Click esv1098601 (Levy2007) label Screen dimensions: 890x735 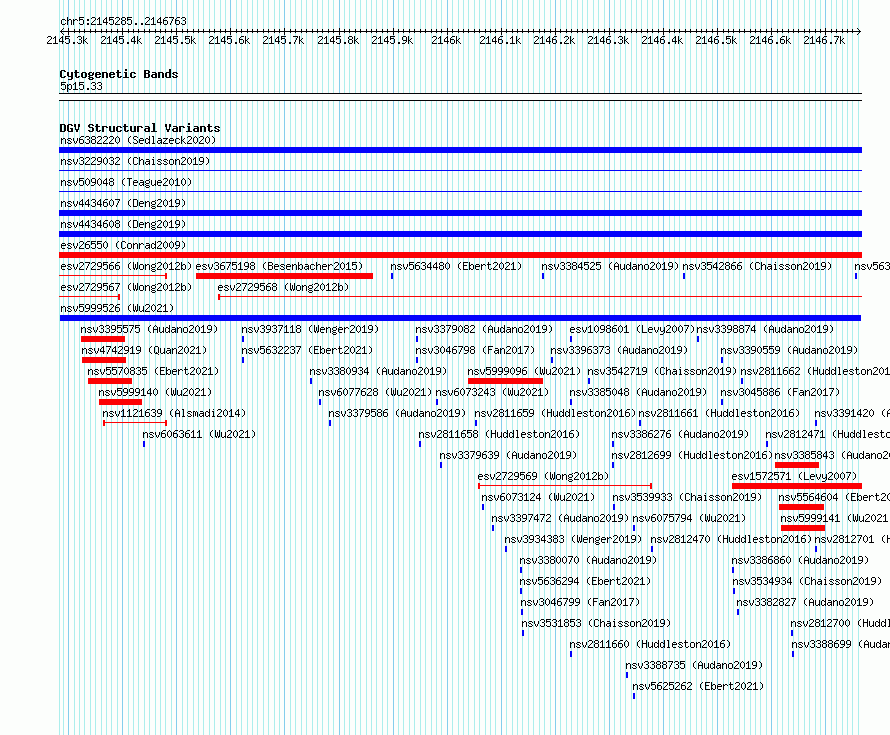click(x=632, y=329)
